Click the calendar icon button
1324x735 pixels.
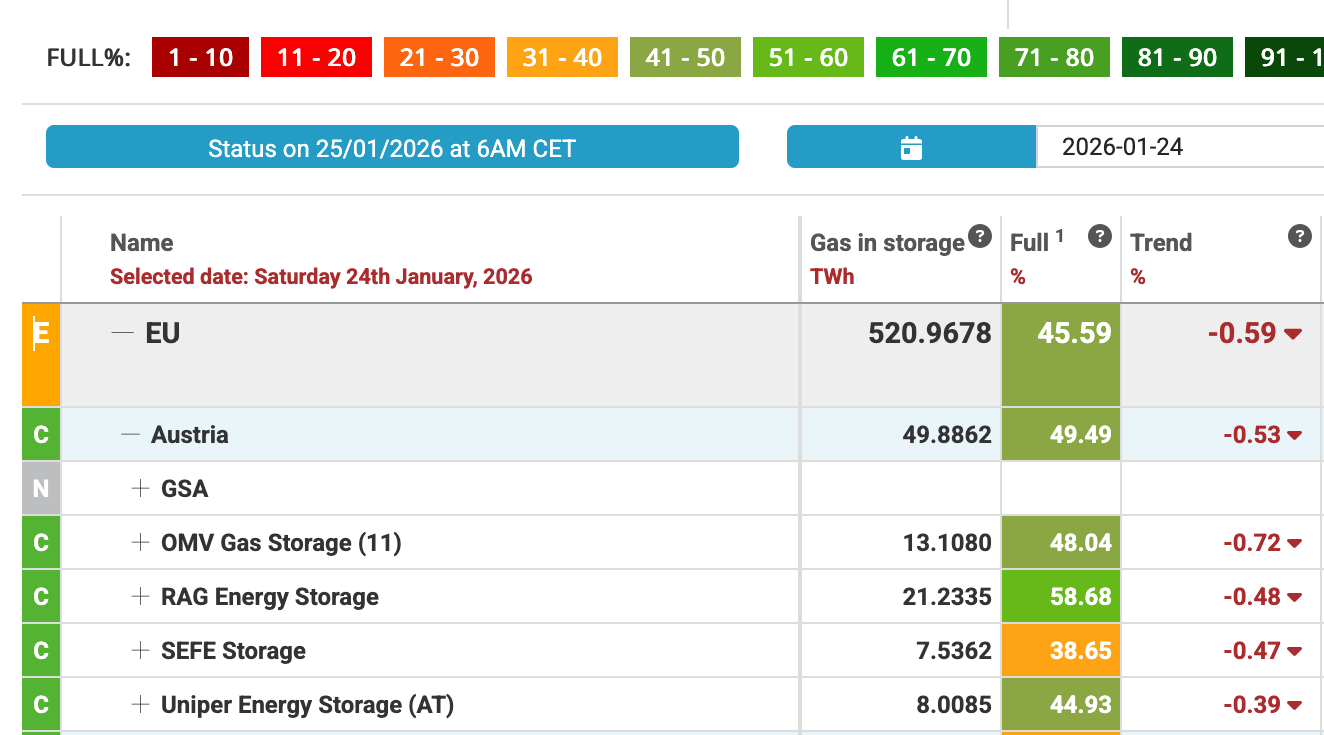pos(911,148)
